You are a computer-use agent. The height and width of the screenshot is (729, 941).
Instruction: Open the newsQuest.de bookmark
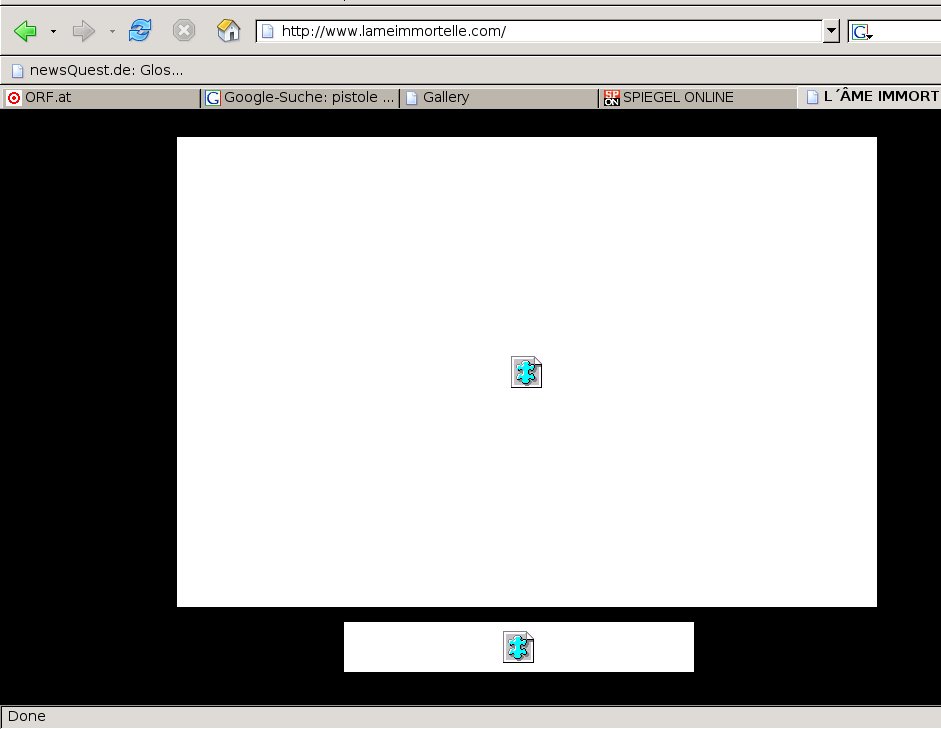coord(96,70)
